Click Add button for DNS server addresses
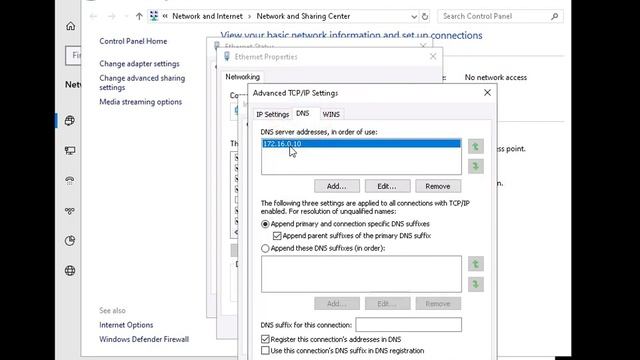The width and height of the screenshot is (640, 360). pos(337,186)
